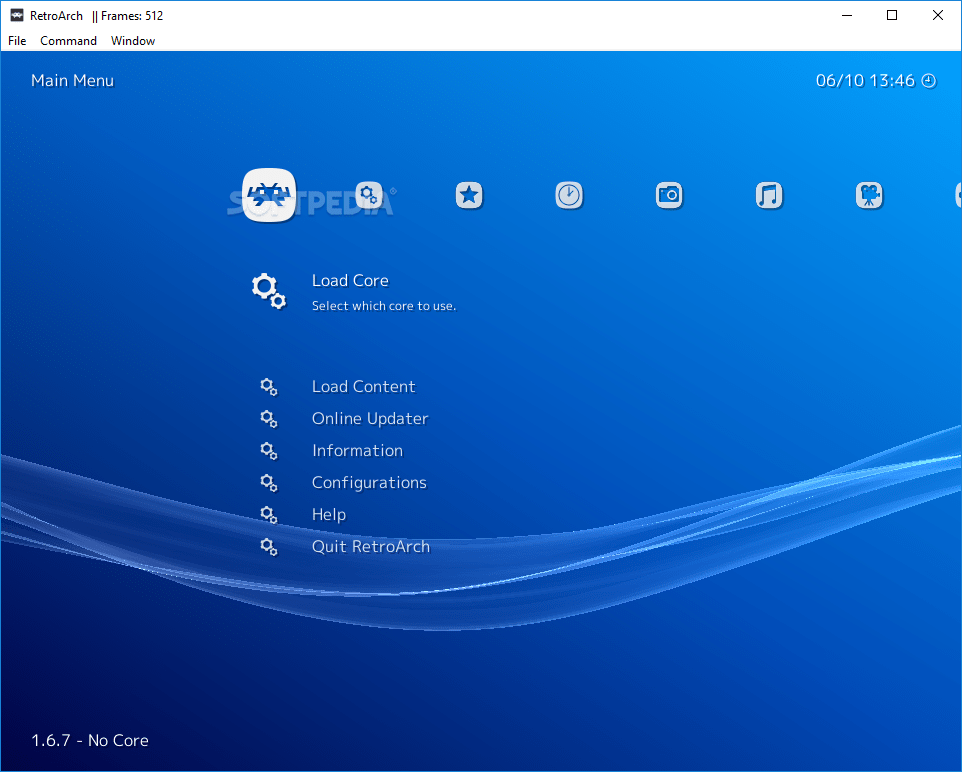Click the gear icon beside Load Content
The image size is (962, 772).
click(x=269, y=387)
